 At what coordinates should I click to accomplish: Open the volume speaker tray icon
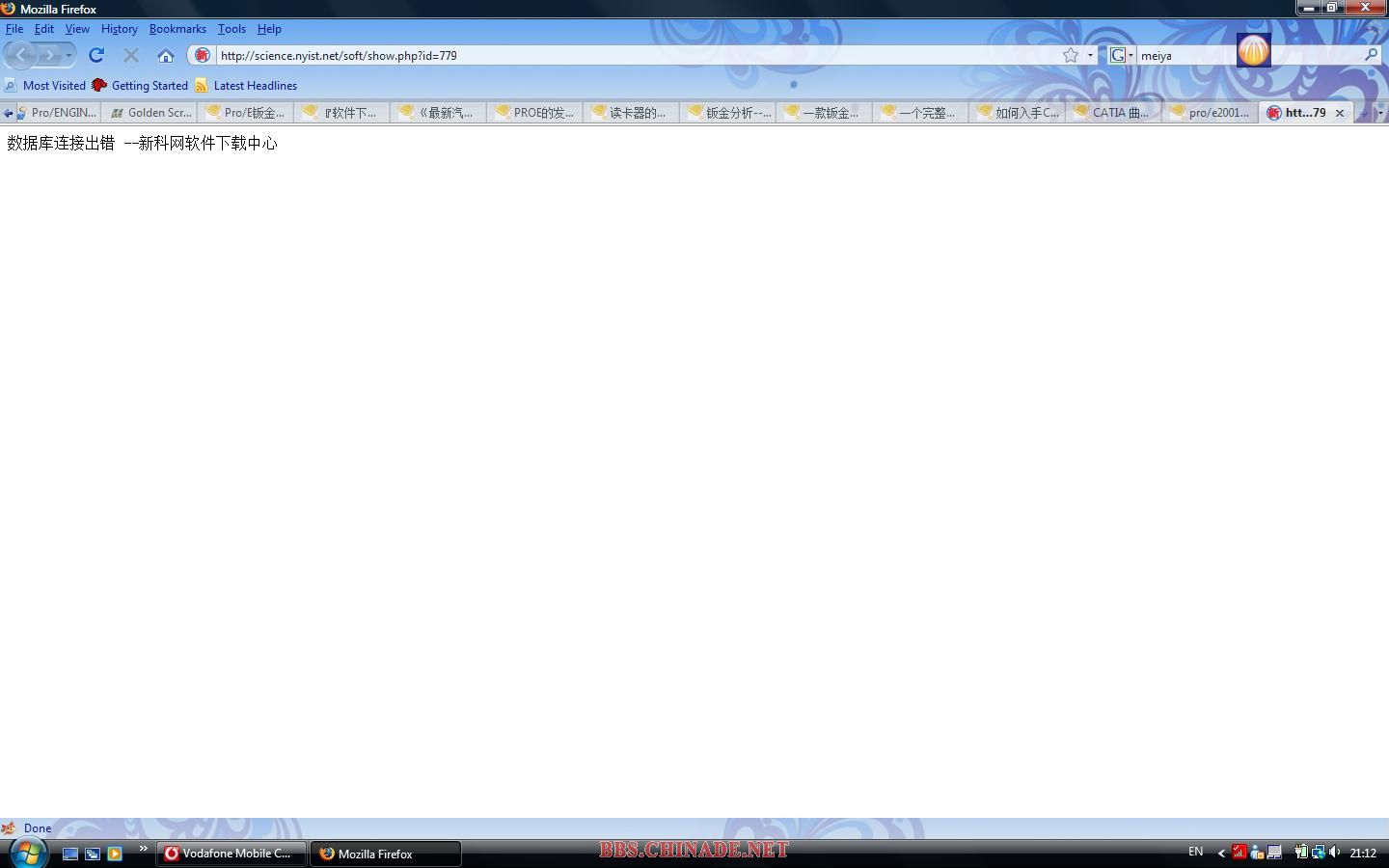click(1335, 852)
